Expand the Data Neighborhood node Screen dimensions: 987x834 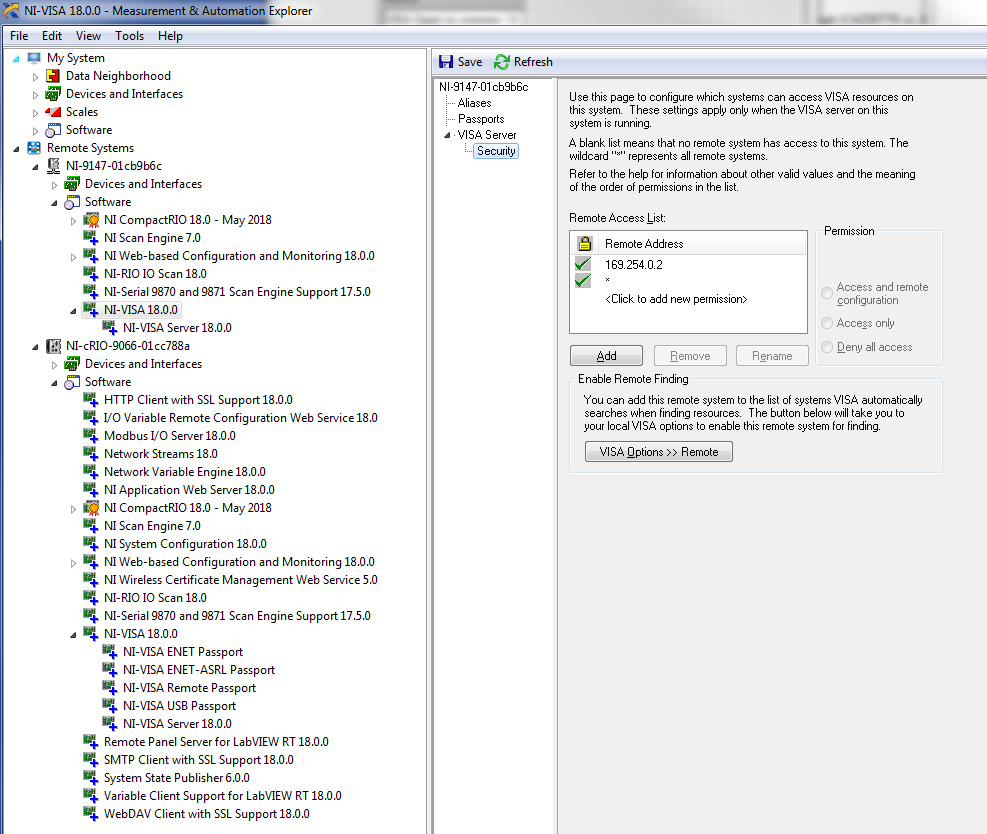pyautogui.click(x=35, y=77)
